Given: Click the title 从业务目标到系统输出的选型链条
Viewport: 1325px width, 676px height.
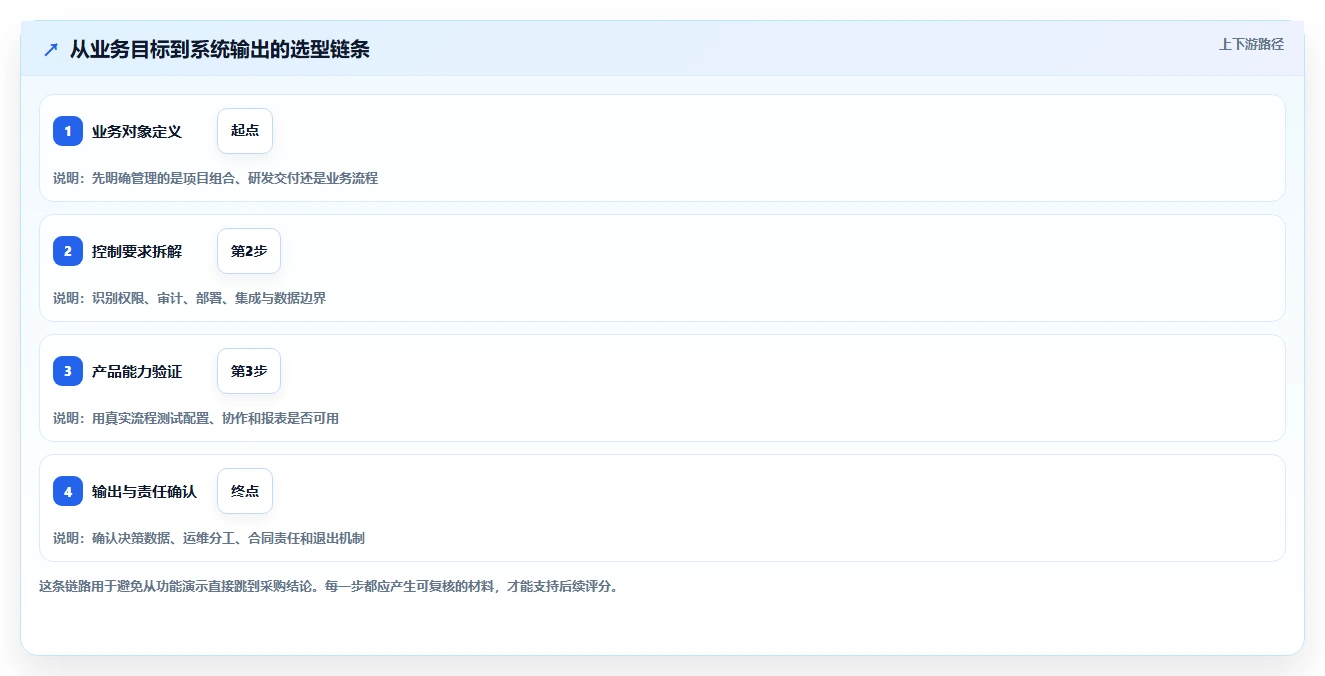Looking at the screenshot, I should coord(220,49).
